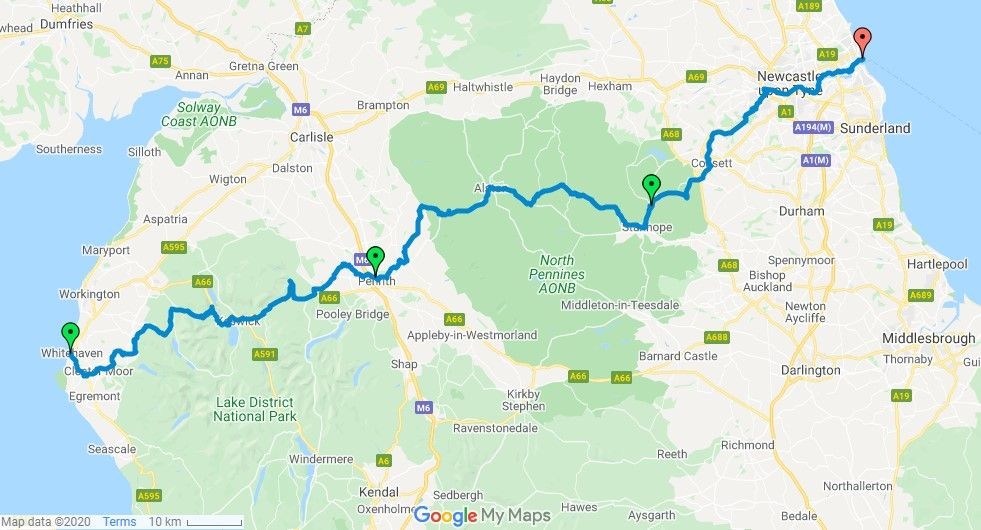The width and height of the screenshot is (981, 530).
Task: Click the Middlesbrough city label
Action: 928,339
